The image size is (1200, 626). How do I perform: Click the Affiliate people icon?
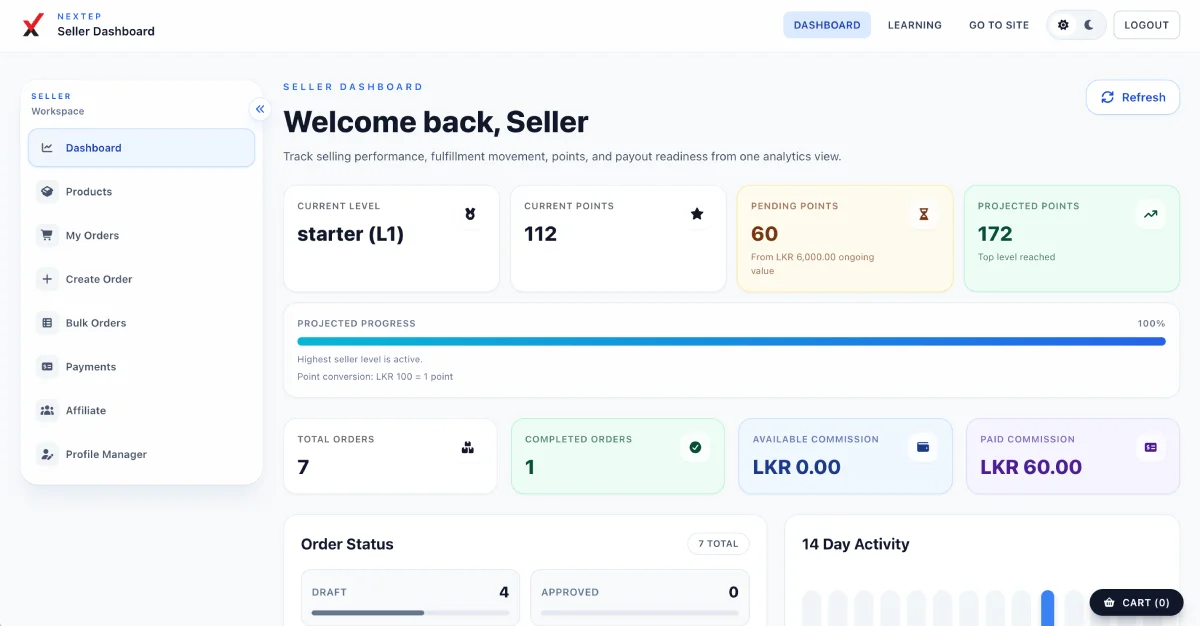47,411
